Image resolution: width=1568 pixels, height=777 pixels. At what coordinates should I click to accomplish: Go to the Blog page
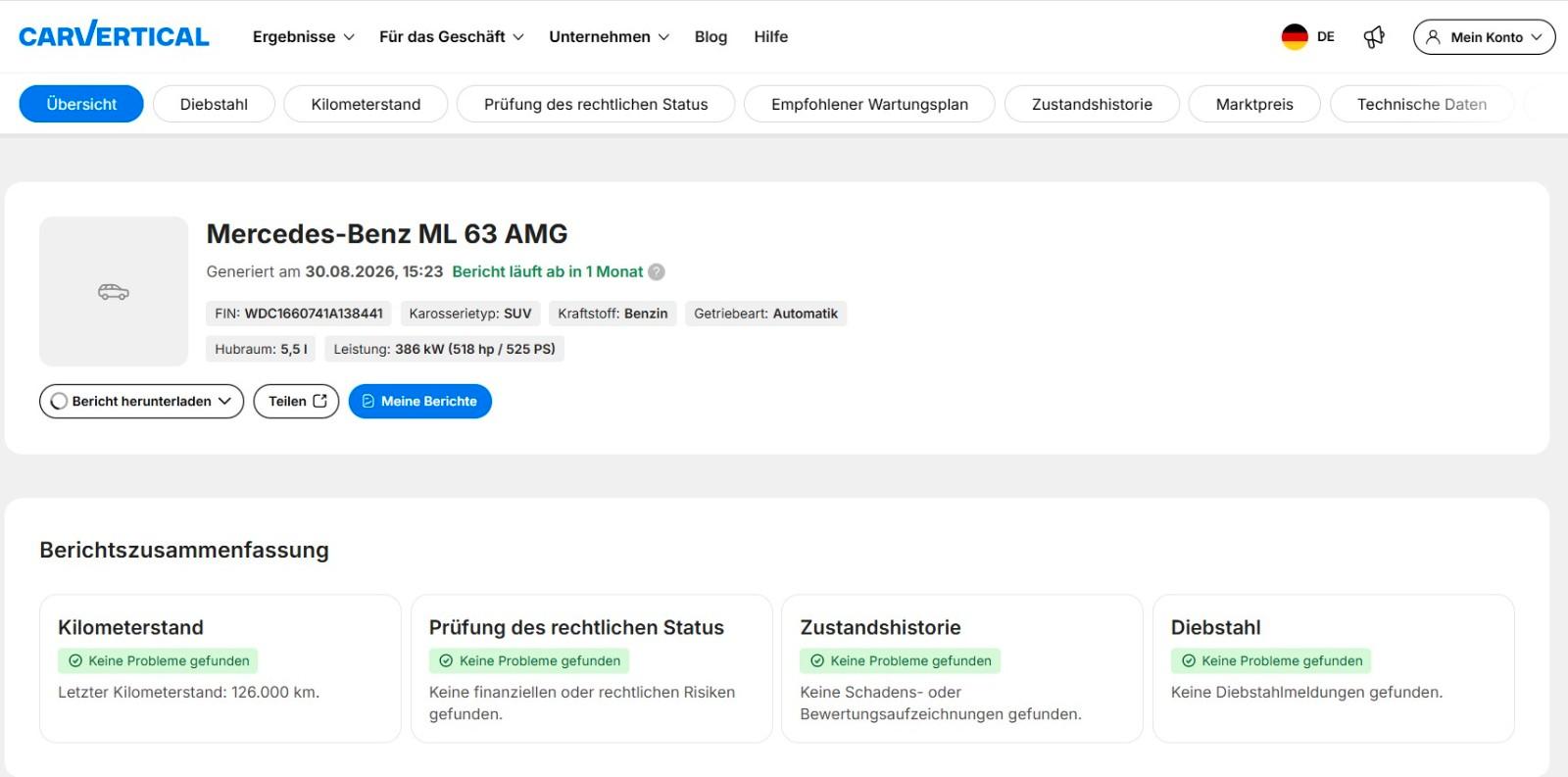pyautogui.click(x=710, y=37)
